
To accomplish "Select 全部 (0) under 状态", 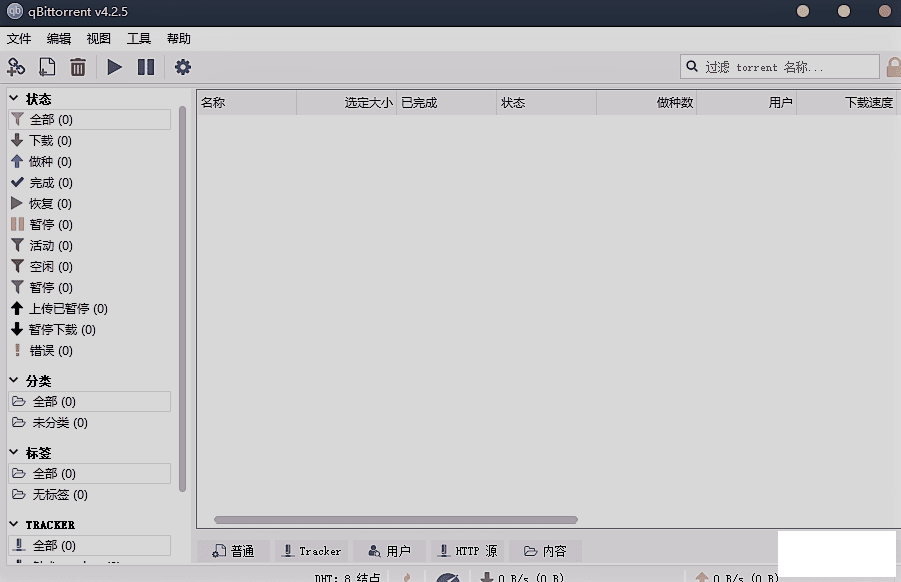I will 90,120.
